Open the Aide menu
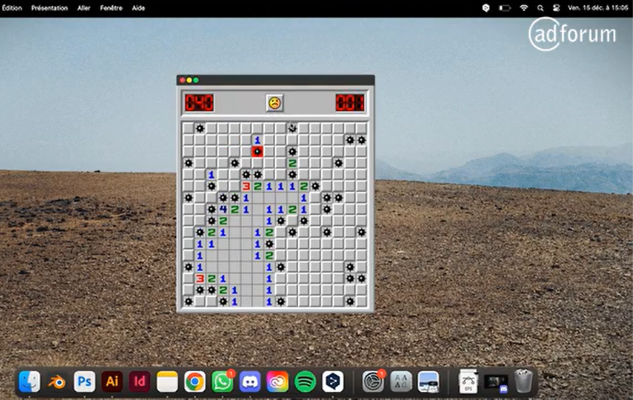This screenshot has width=633, height=400. pyautogui.click(x=139, y=7)
